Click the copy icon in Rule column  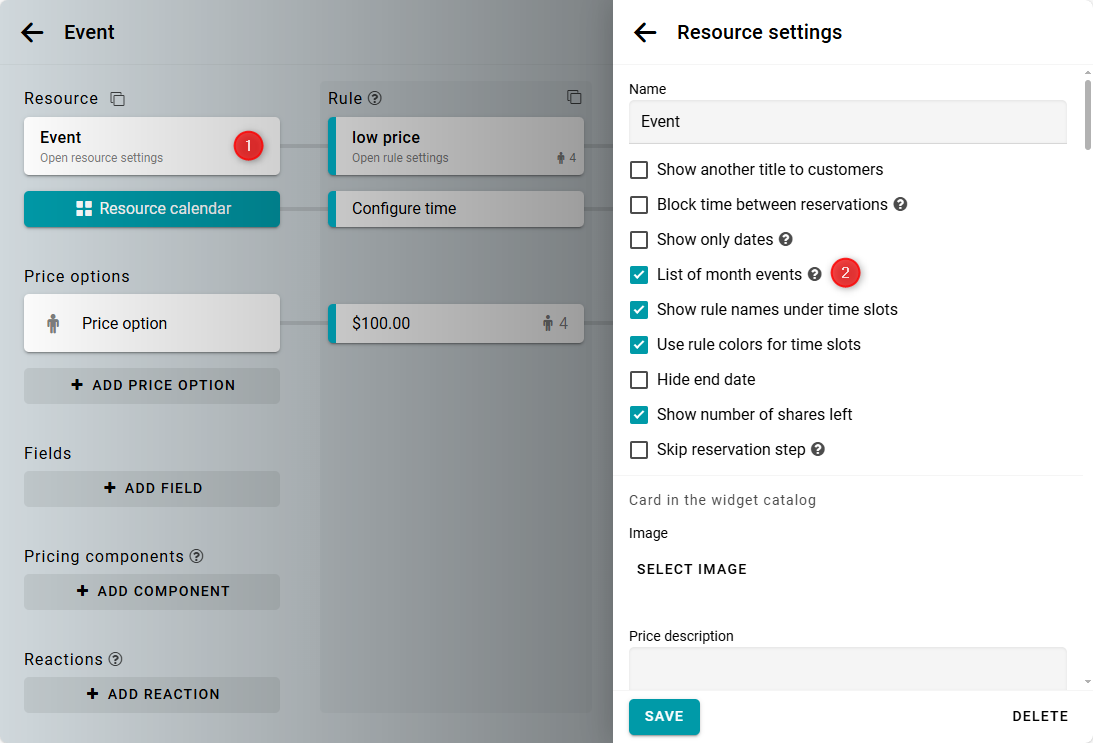tap(574, 97)
